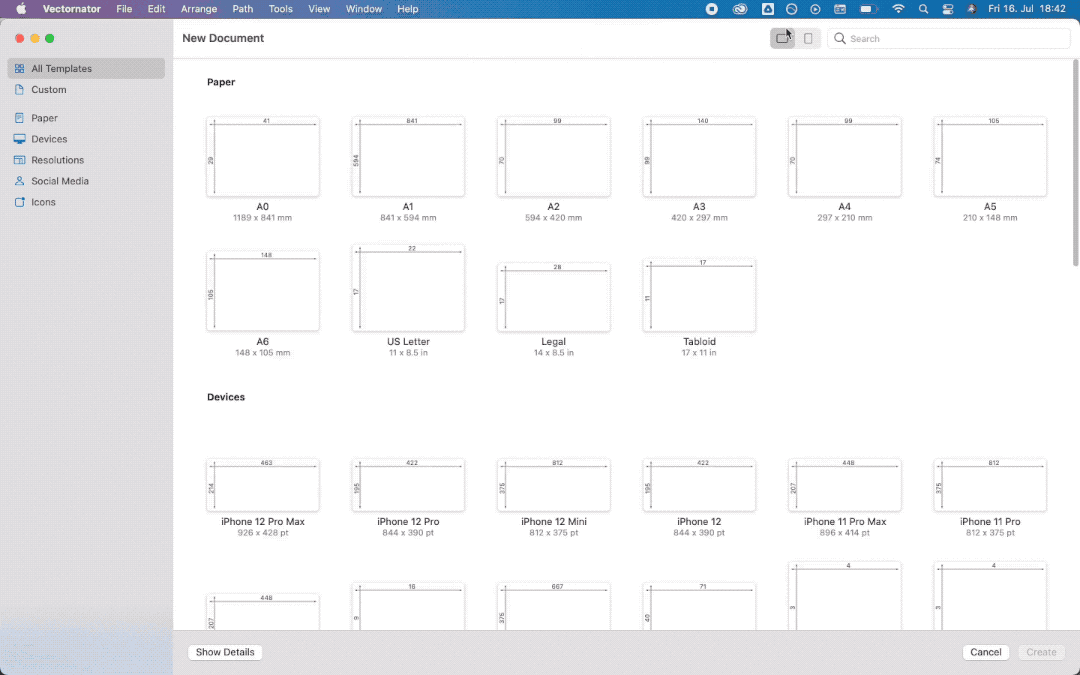Open the Path menu
Image resolution: width=1080 pixels, height=675 pixels.
click(x=242, y=9)
